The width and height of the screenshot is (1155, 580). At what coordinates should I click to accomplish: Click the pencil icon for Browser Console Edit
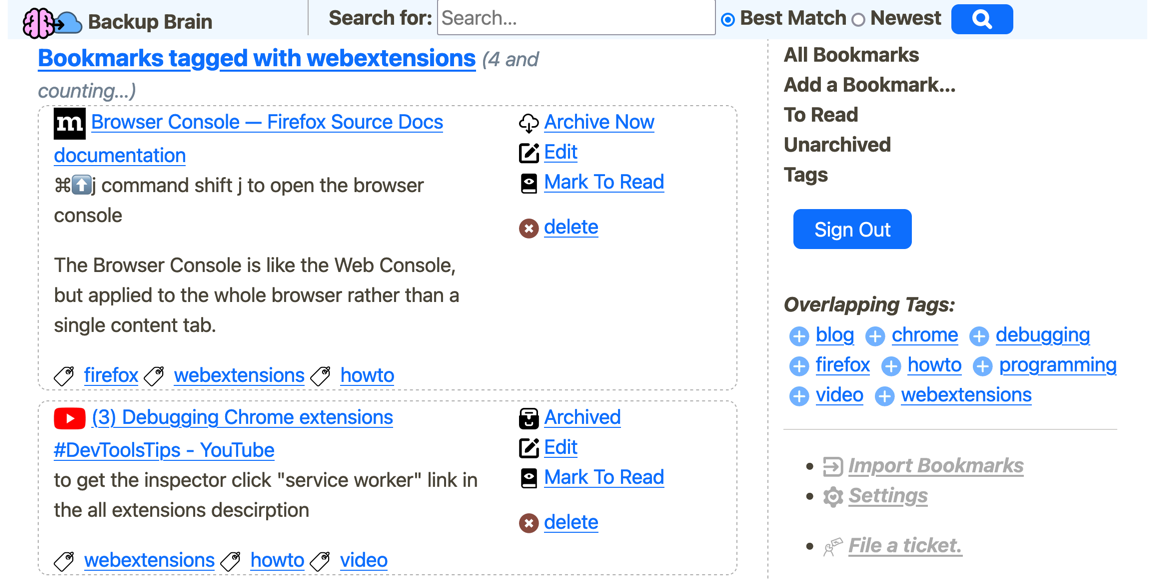[529, 153]
